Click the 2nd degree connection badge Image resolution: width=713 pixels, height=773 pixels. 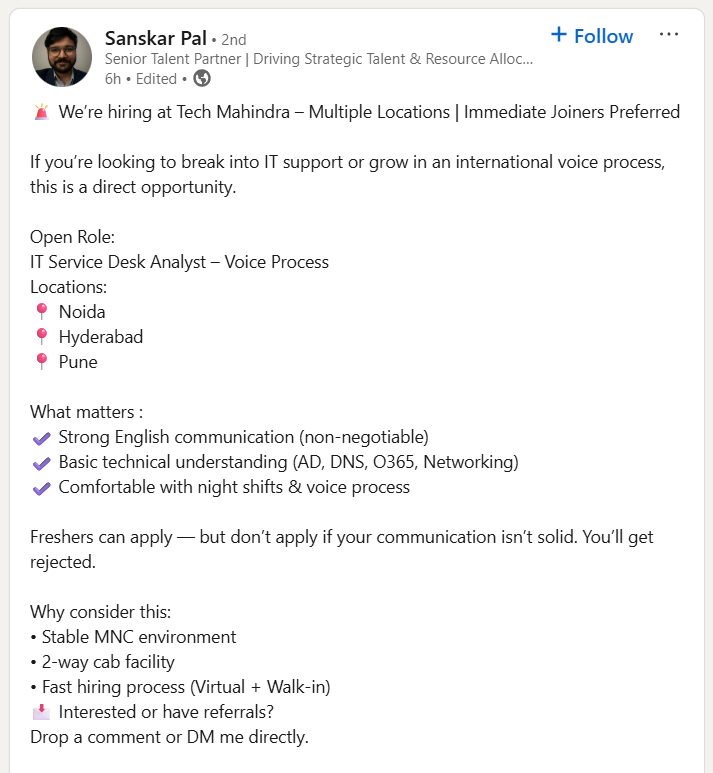pyautogui.click(x=233, y=39)
